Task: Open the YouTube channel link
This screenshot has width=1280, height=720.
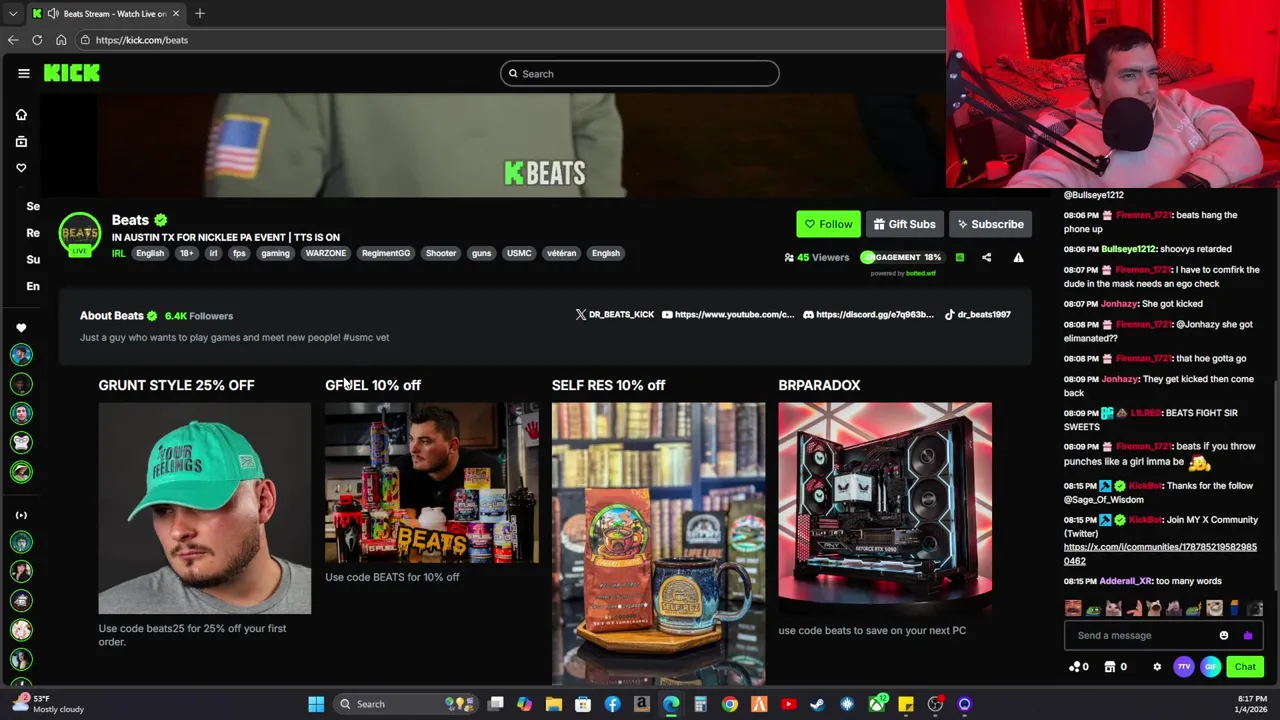Action: click(x=728, y=314)
